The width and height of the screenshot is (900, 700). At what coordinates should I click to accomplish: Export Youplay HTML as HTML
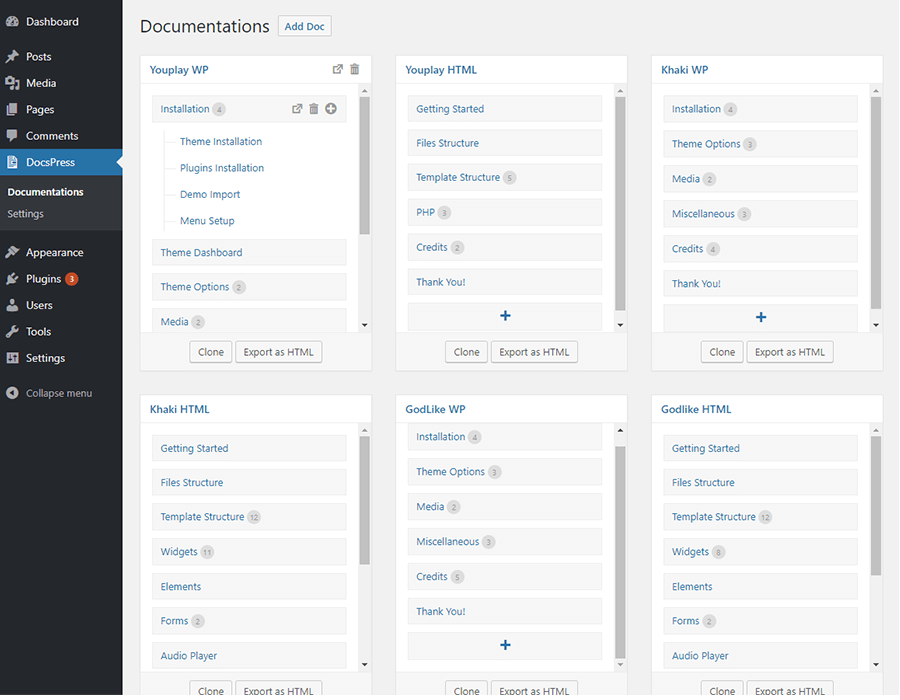point(534,352)
